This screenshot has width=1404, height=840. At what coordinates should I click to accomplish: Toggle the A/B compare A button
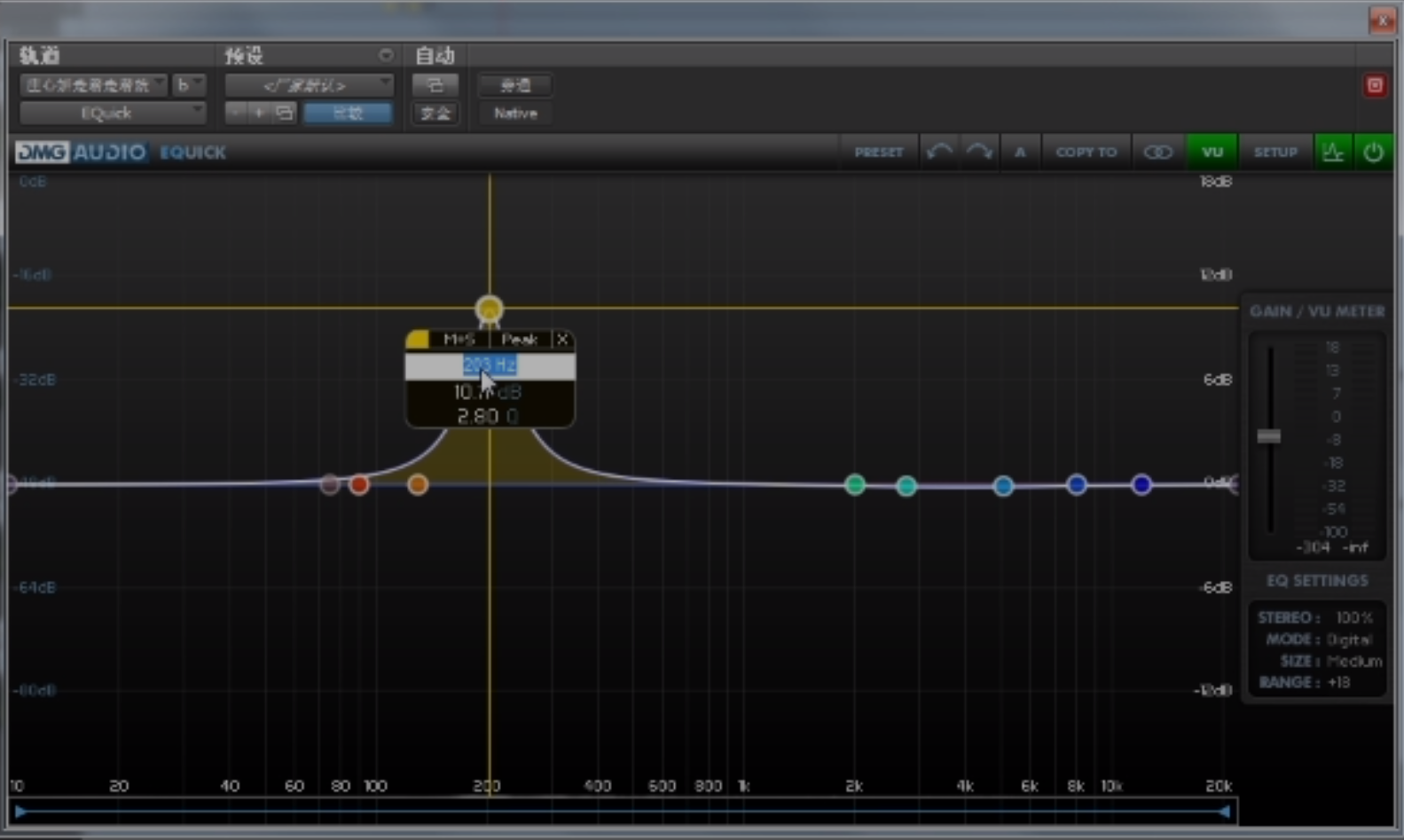[x=1020, y=153]
